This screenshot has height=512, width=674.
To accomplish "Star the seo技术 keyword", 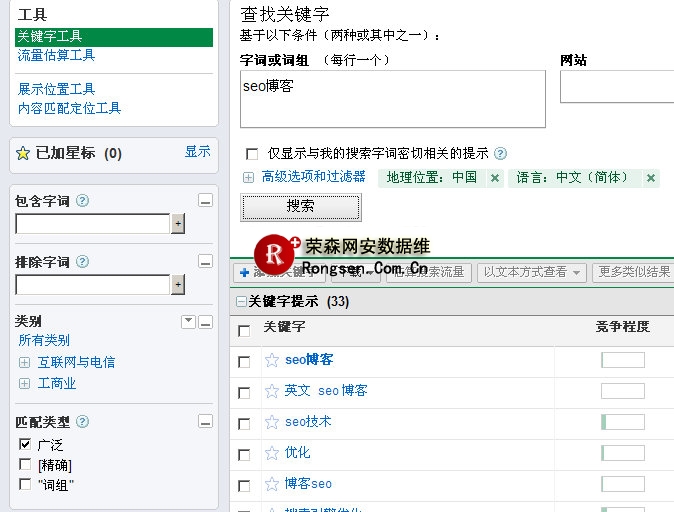I will point(271,423).
